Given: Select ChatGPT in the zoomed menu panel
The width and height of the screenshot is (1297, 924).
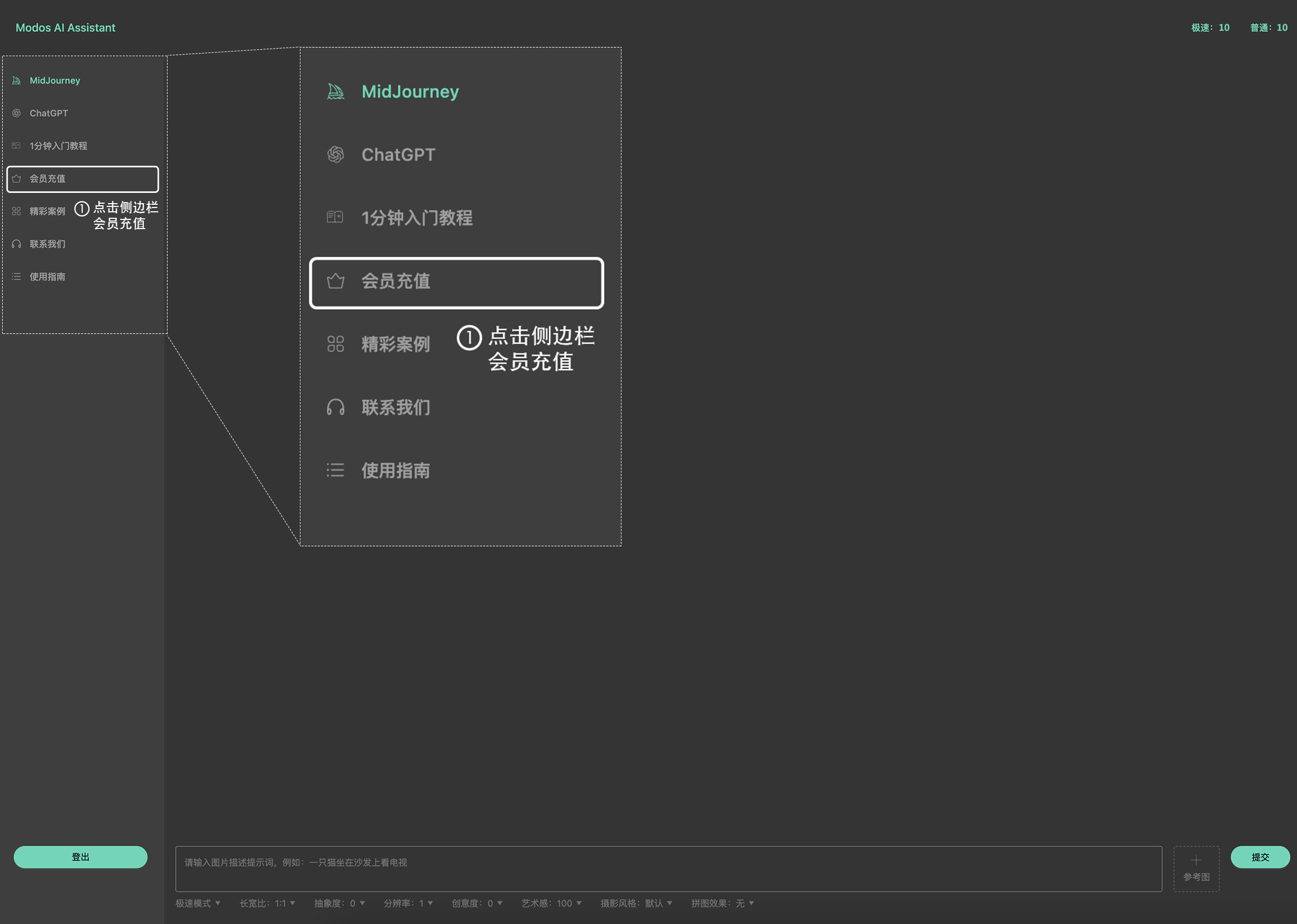Looking at the screenshot, I should point(398,154).
